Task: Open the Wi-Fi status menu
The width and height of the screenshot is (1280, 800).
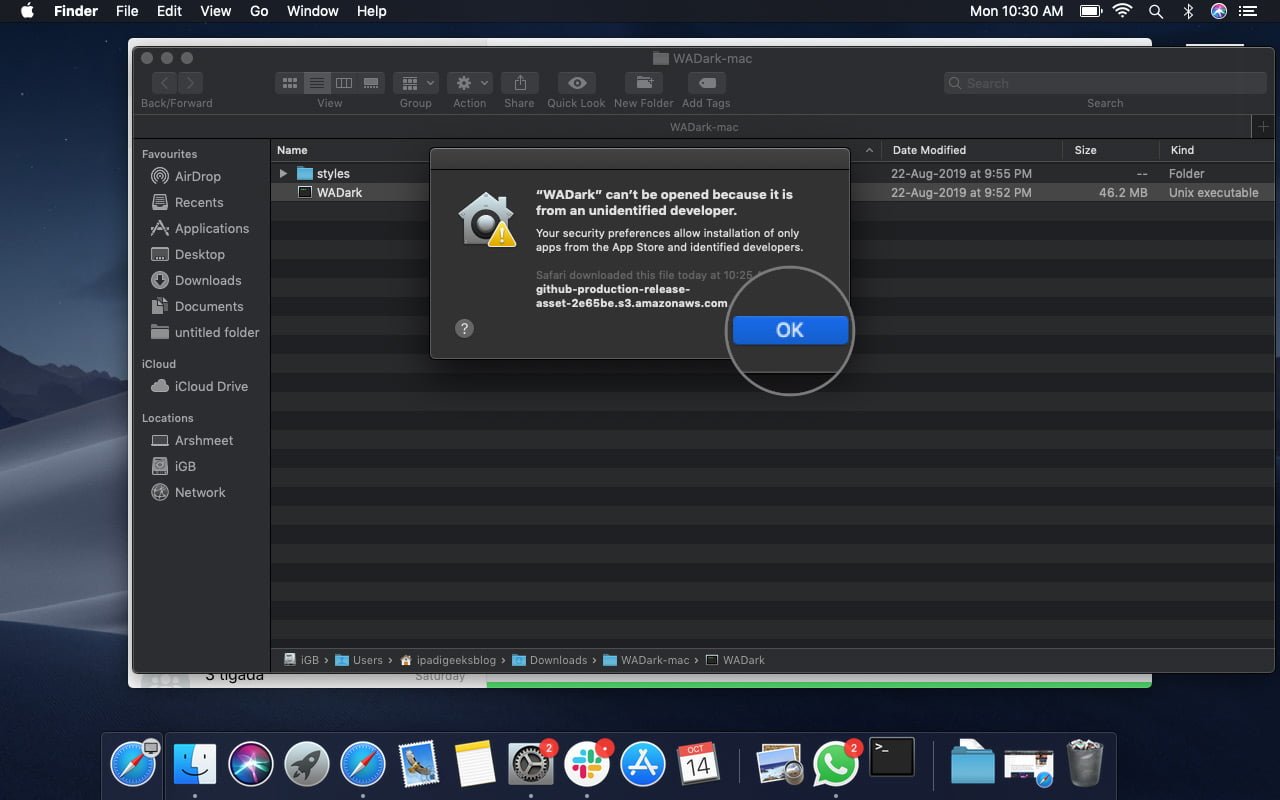Action: (x=1122, y=11)
